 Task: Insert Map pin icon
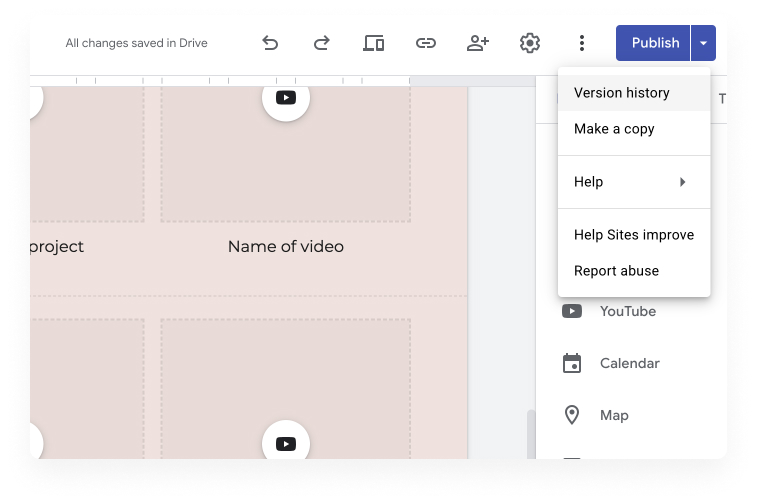point(572,415)
